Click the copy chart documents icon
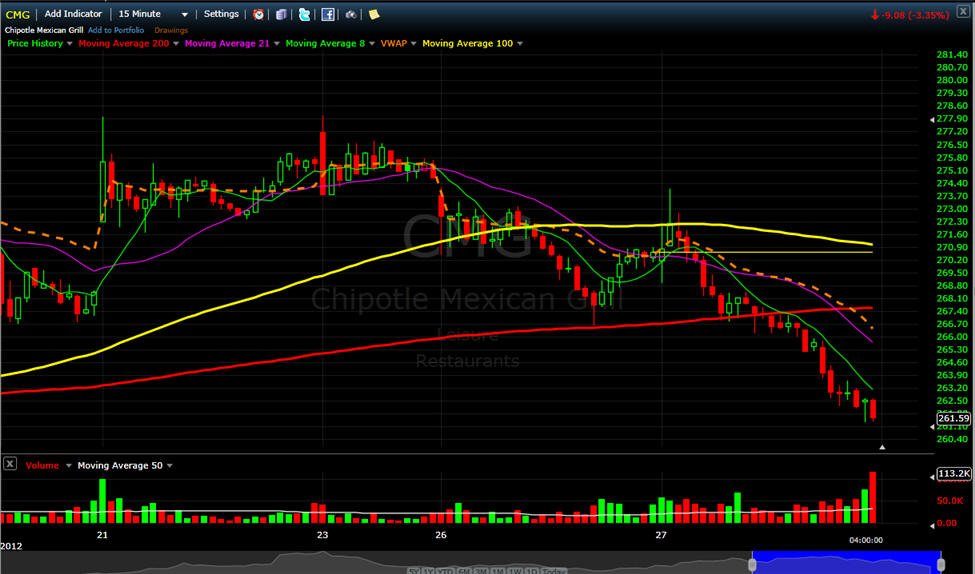975x574 pixels. [281, 14]
